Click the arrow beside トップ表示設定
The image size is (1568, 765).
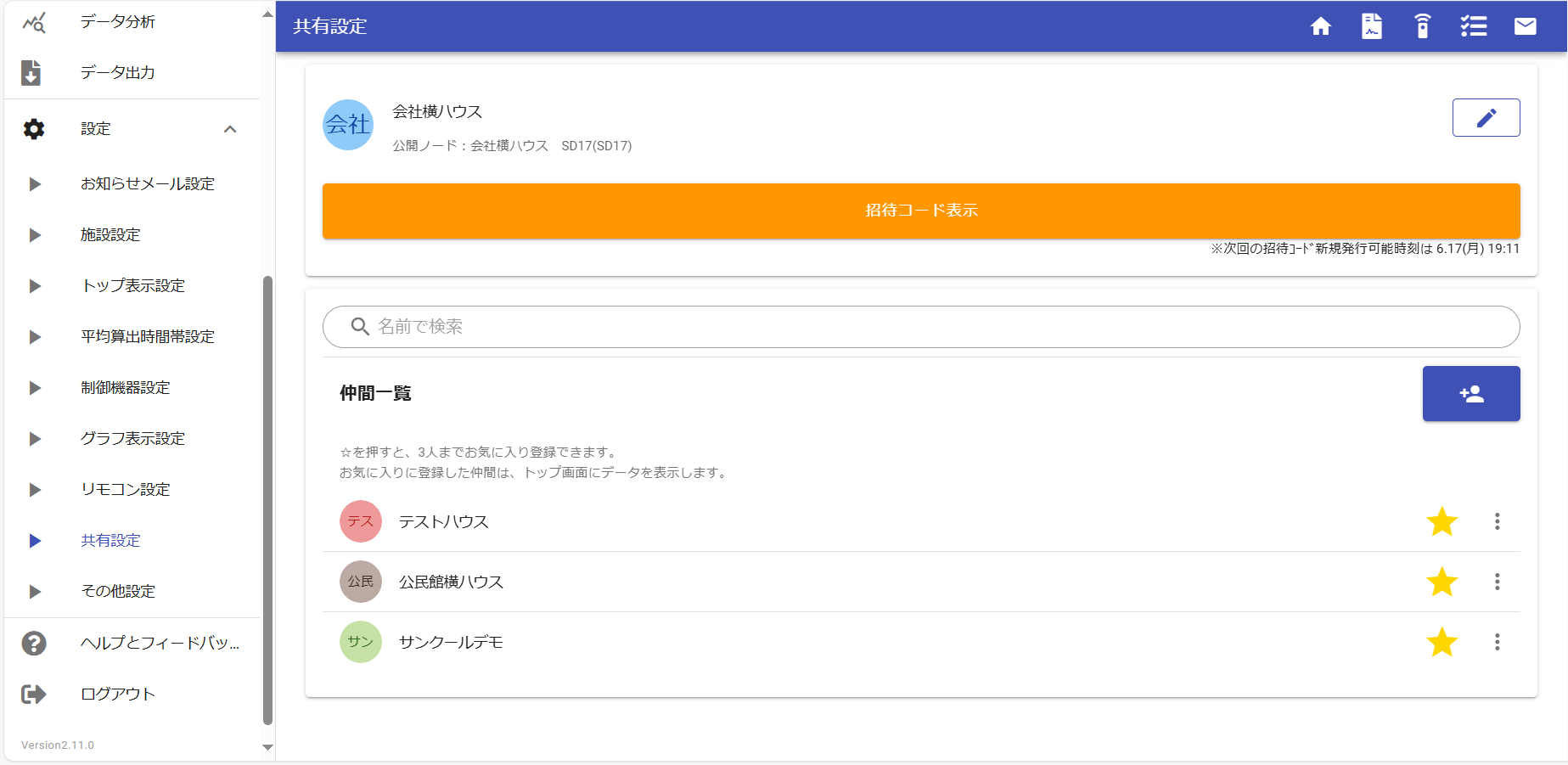[x=35, y=286]
